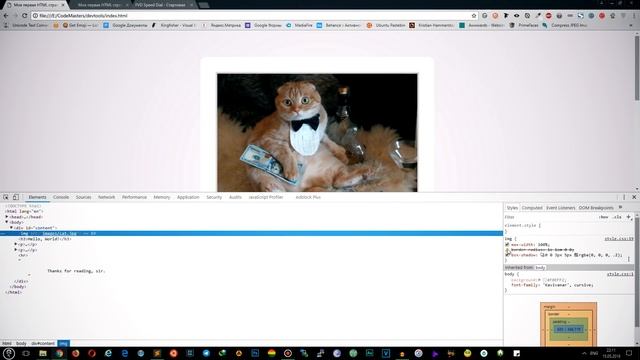Open the Compress JPEG bookmark
Viewport: 640px width, 360px height.
pos(565,25)
